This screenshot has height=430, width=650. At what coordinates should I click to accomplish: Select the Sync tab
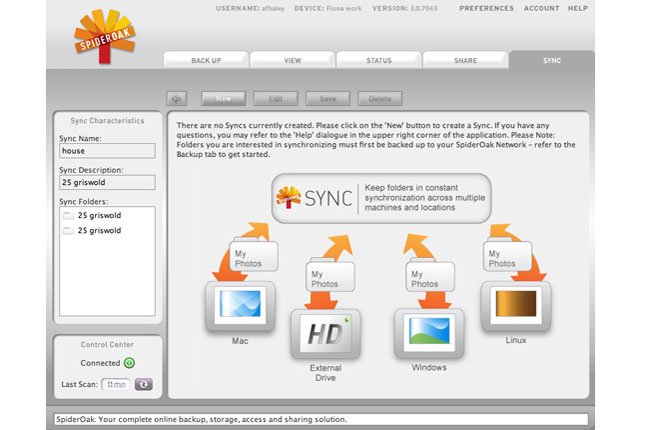[552, 60]
